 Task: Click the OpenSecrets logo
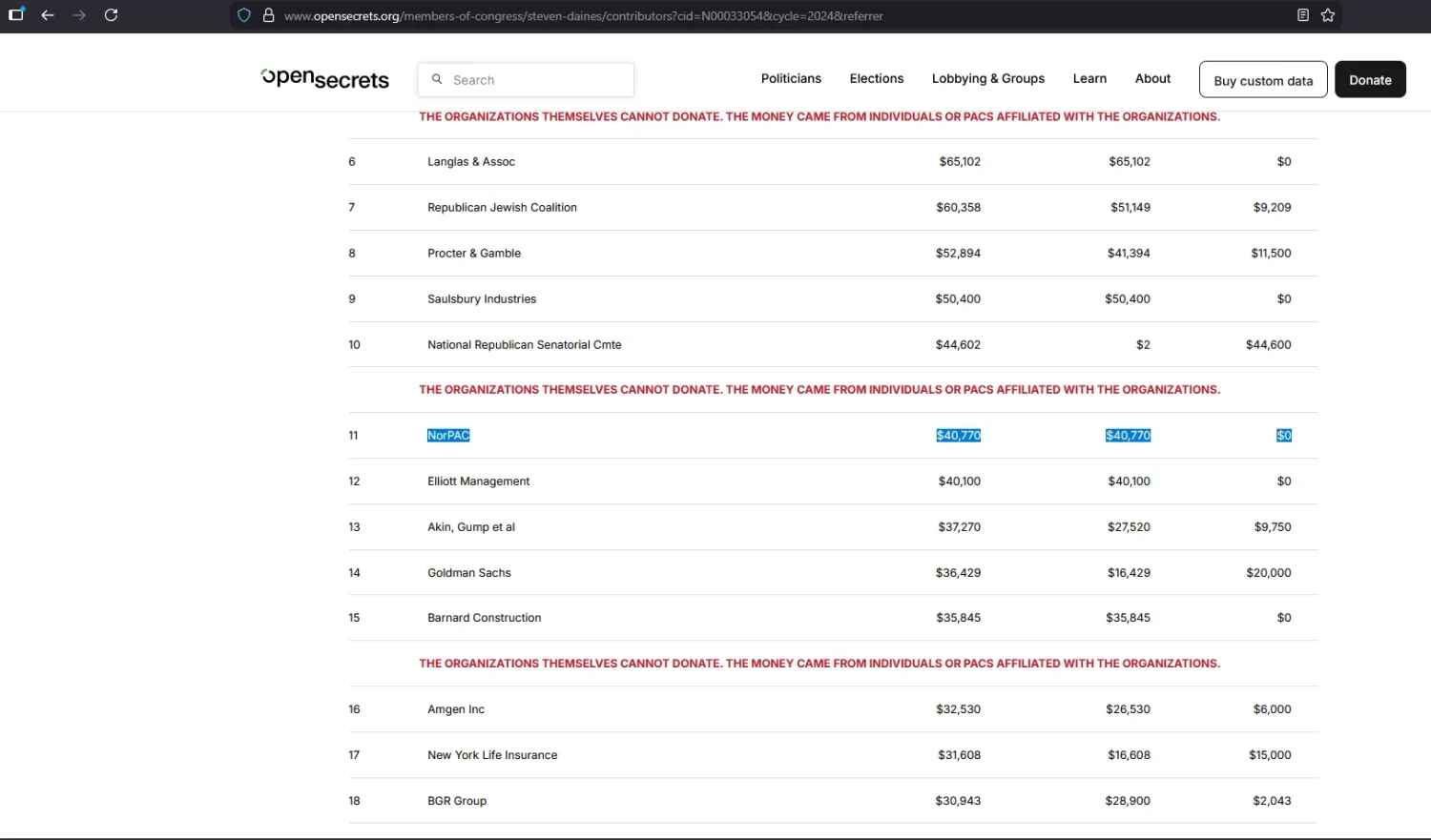[x=325, y=78]
